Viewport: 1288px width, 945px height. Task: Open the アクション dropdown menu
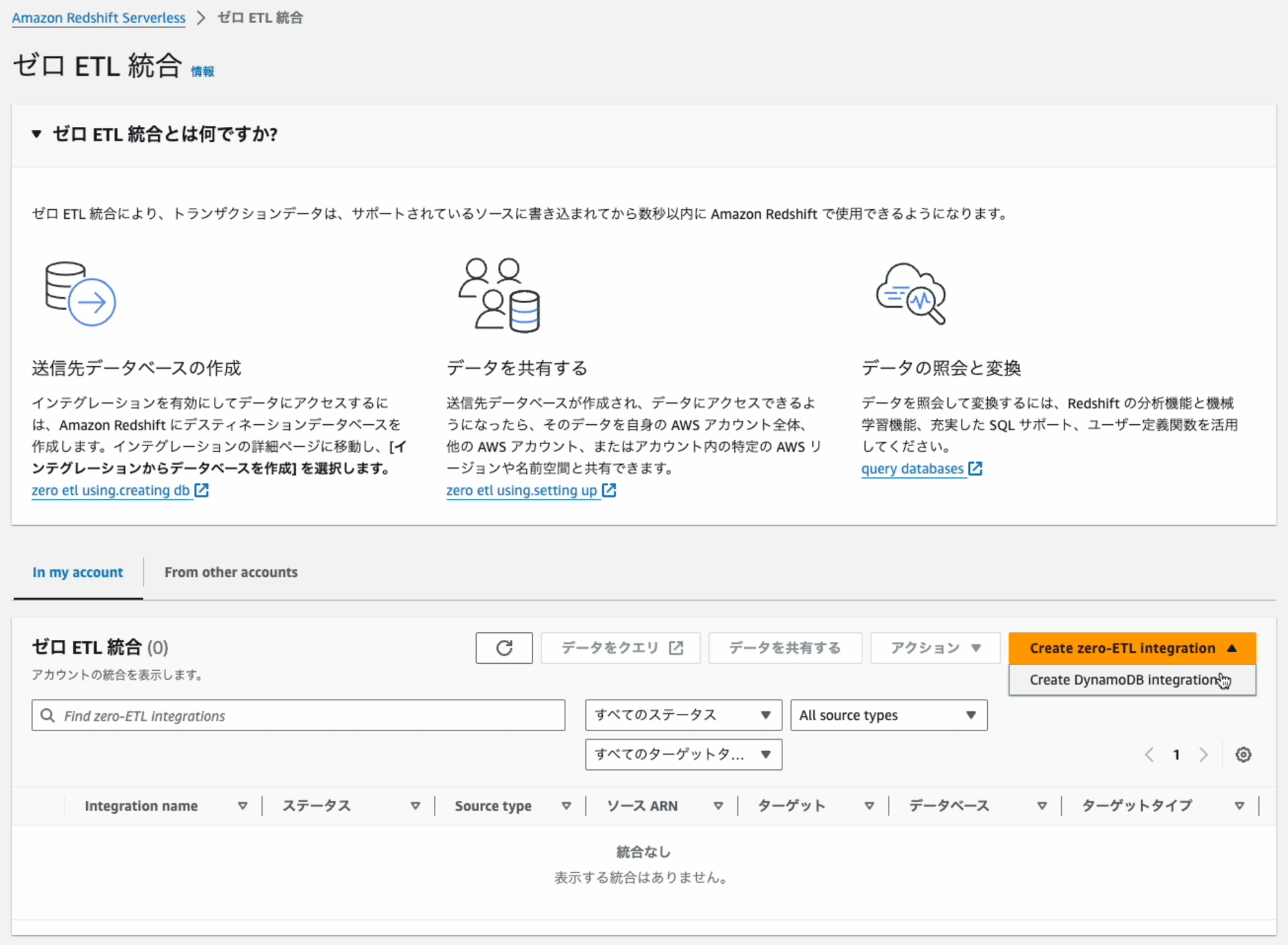tap(935, 648)
